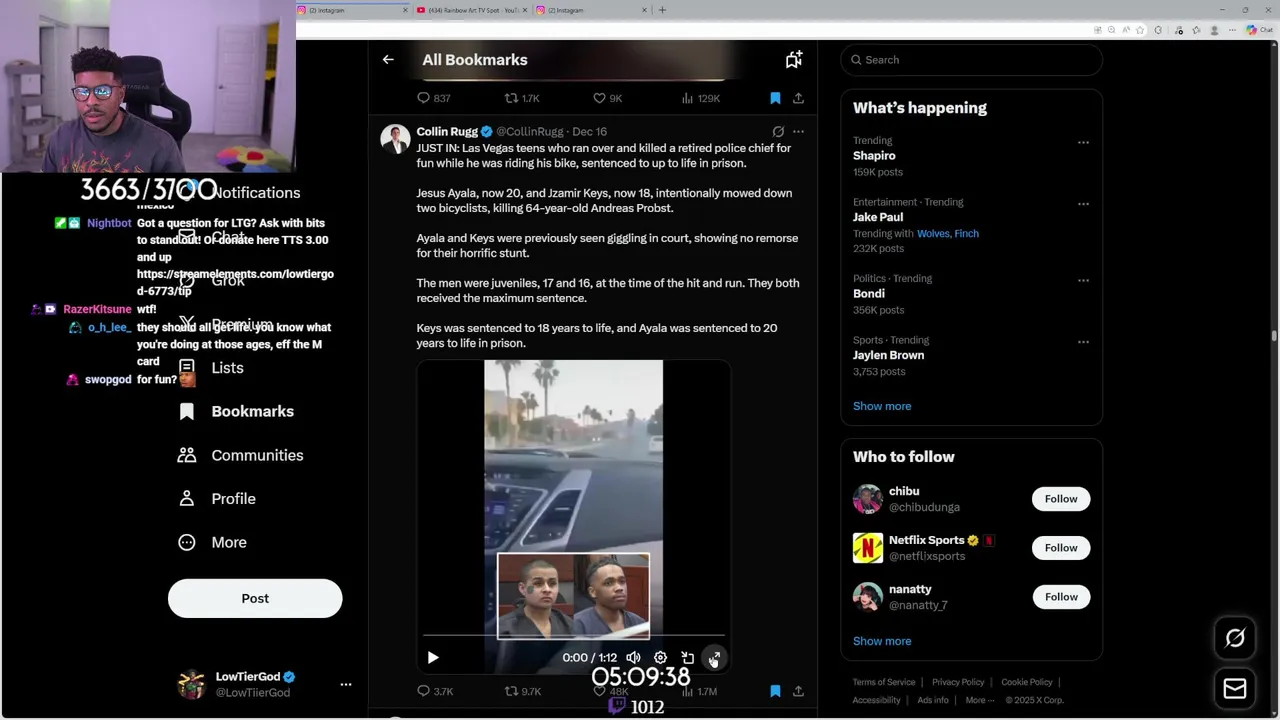Screen dimensions: 1280x720
Task: Open more options for Shapiro trend
Action: [x=1083, y=143]
